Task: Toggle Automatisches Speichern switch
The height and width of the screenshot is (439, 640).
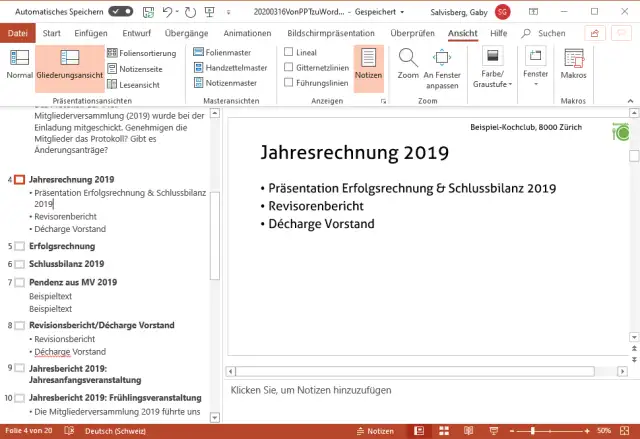Action: tap(121, 12)
